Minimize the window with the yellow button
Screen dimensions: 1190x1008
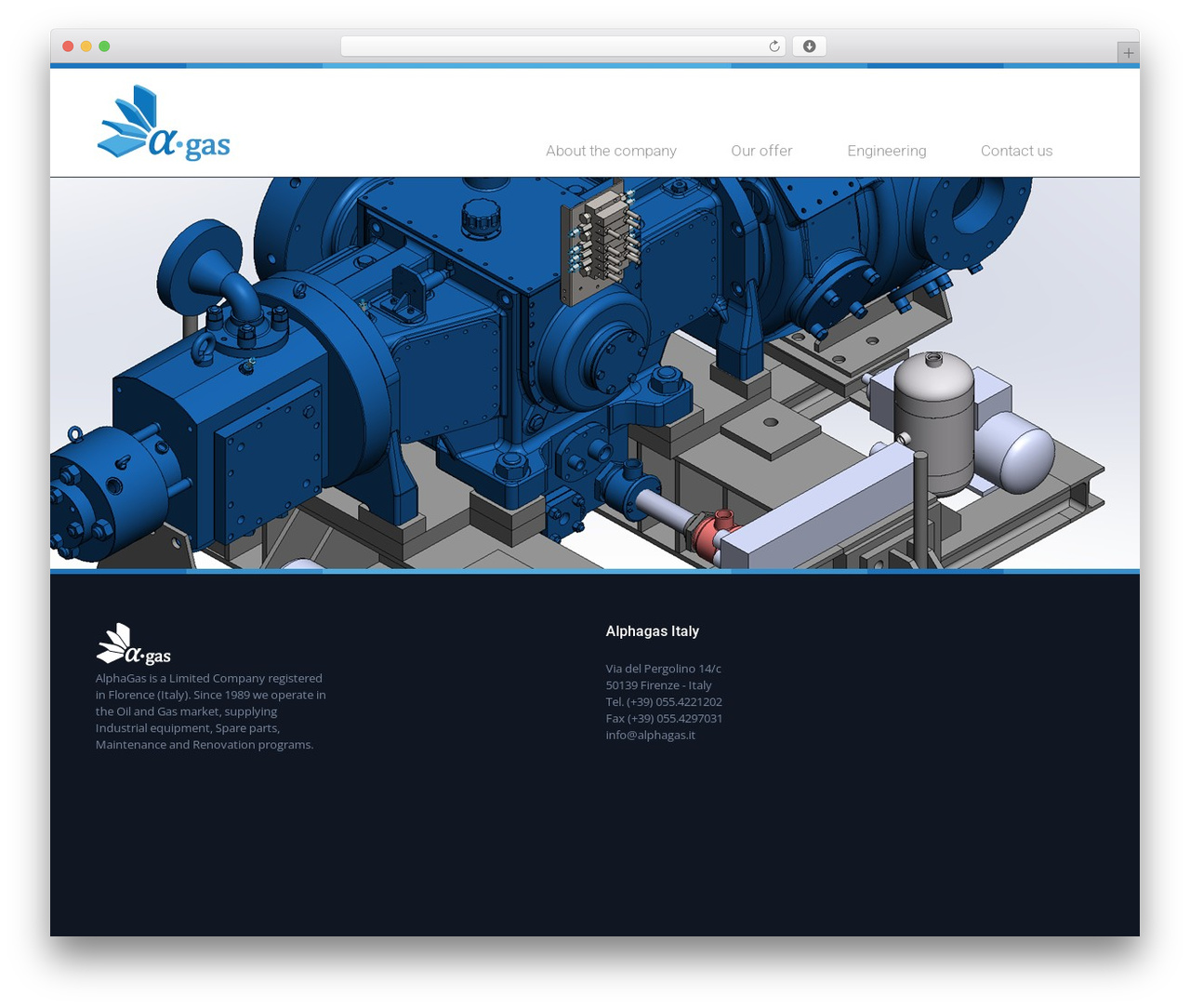coord(86,46)
